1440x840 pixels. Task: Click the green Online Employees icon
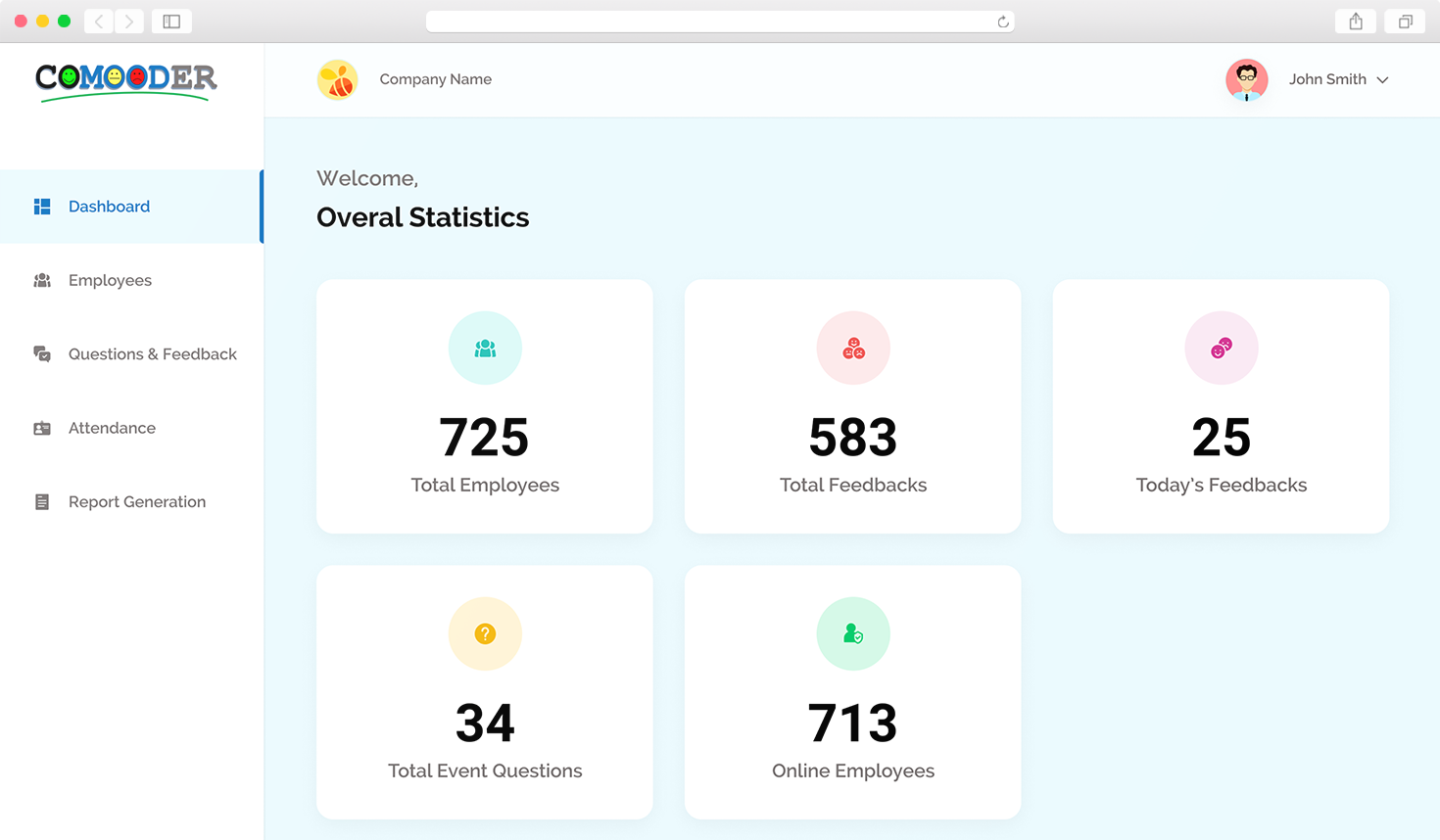[853, 634]
